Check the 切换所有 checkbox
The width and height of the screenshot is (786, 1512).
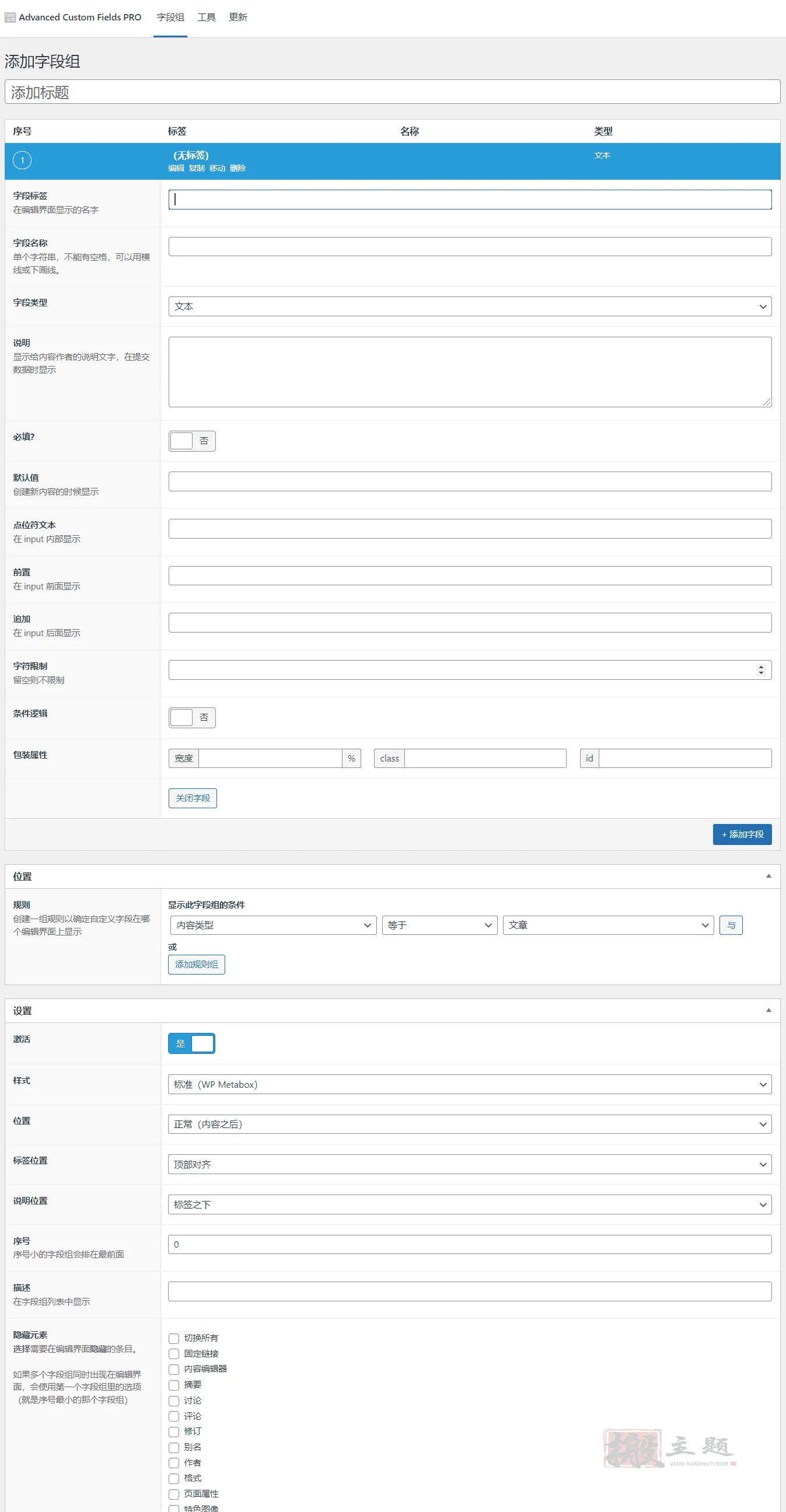click(174, 1338)
